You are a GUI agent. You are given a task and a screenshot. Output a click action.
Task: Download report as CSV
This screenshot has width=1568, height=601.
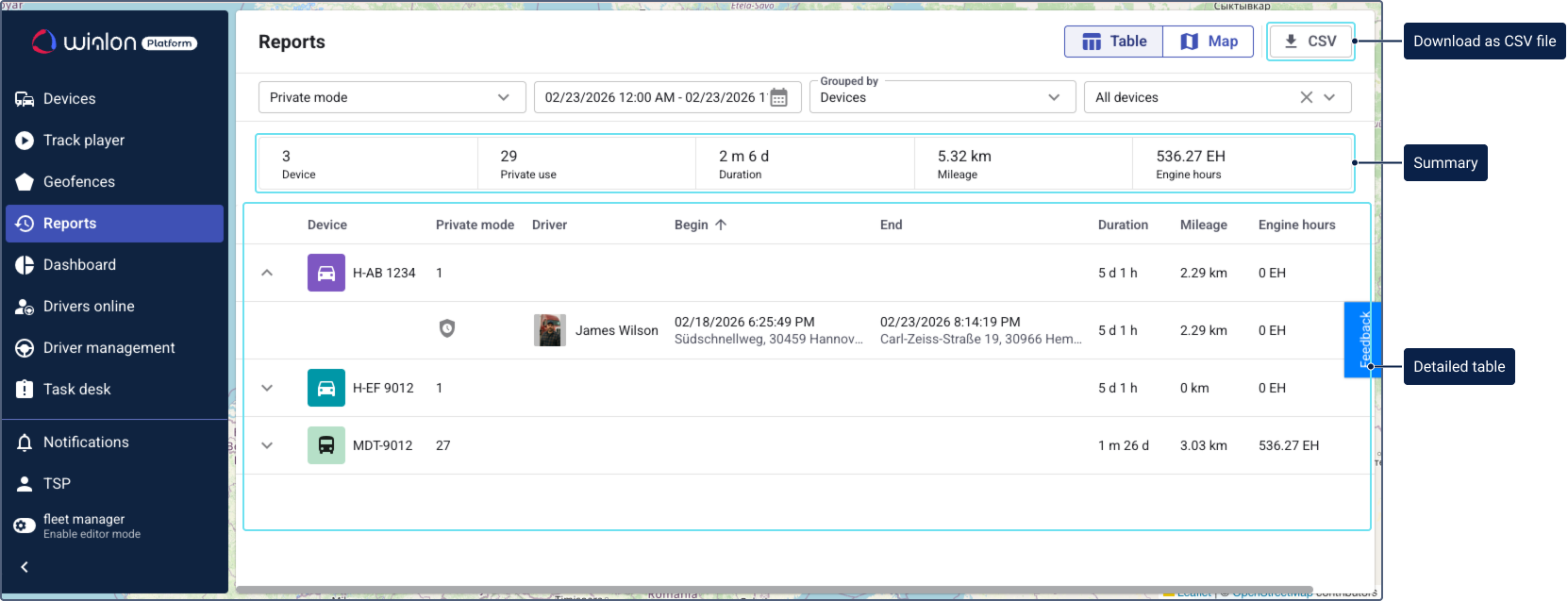pyautogui.click(x=1309, y=42)
